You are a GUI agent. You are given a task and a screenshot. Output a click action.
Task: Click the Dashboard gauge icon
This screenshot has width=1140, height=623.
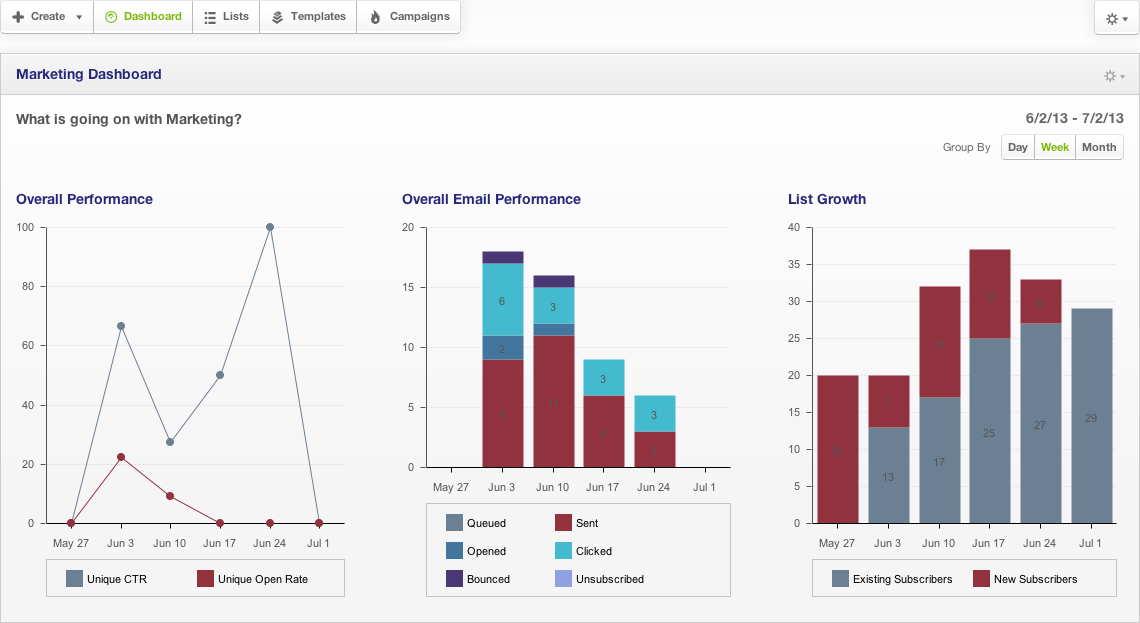[111, 17]
